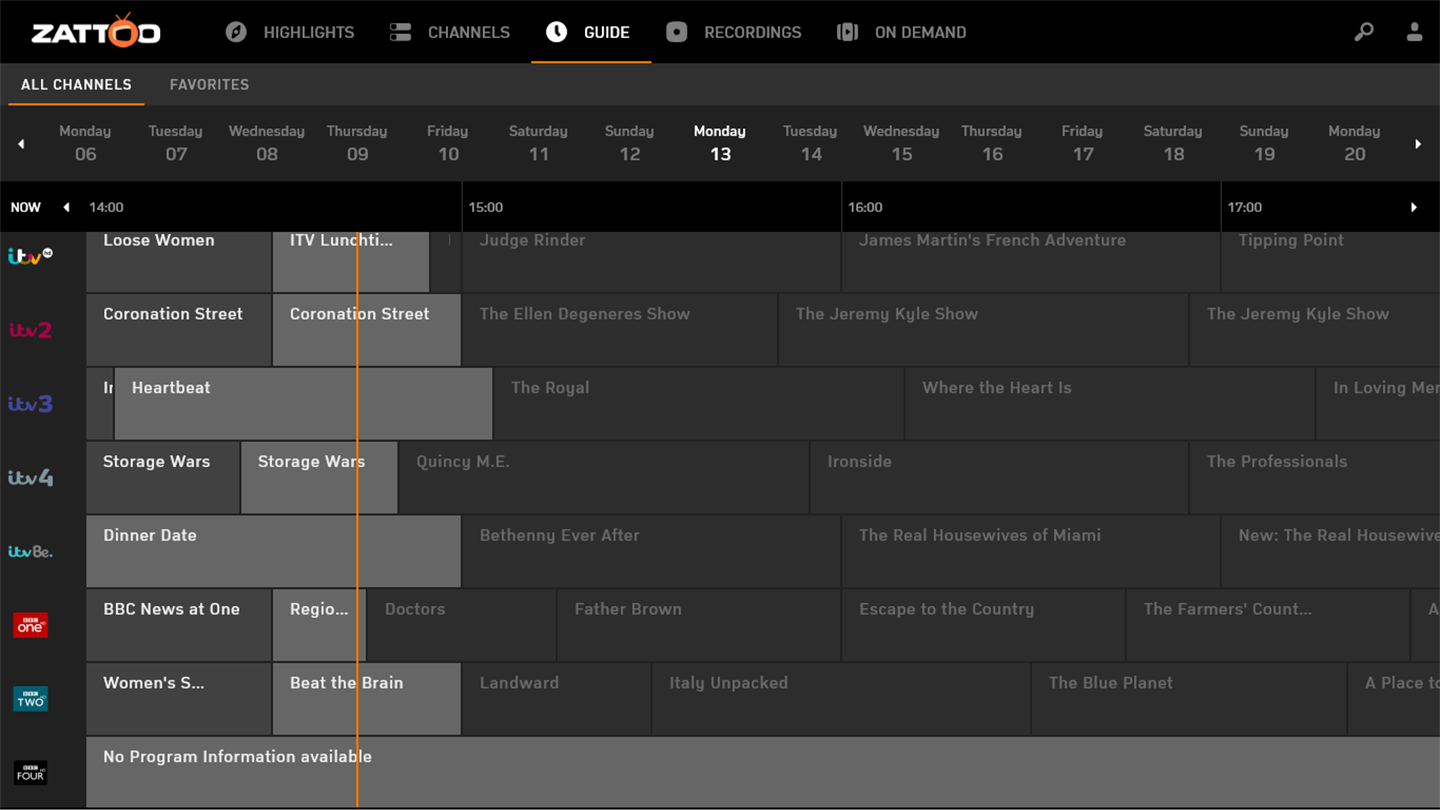Viewport: 1440px width, 810px height.
Task: Go to previous dates with left arrow
Action: (x=21, y=144)
